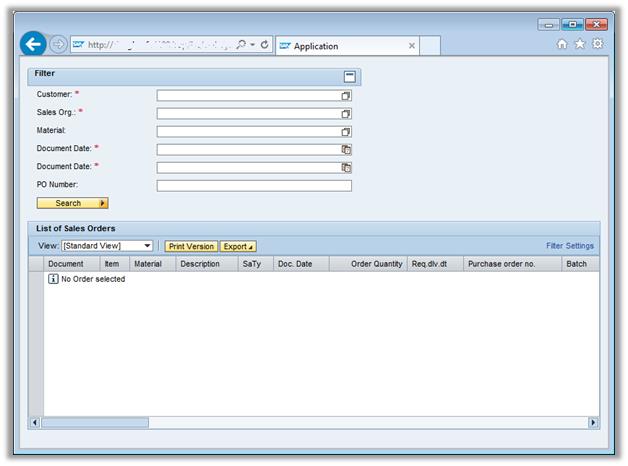Focus the Customer input field
This screenshot has height=466, width=628.
tap(254, 96)
